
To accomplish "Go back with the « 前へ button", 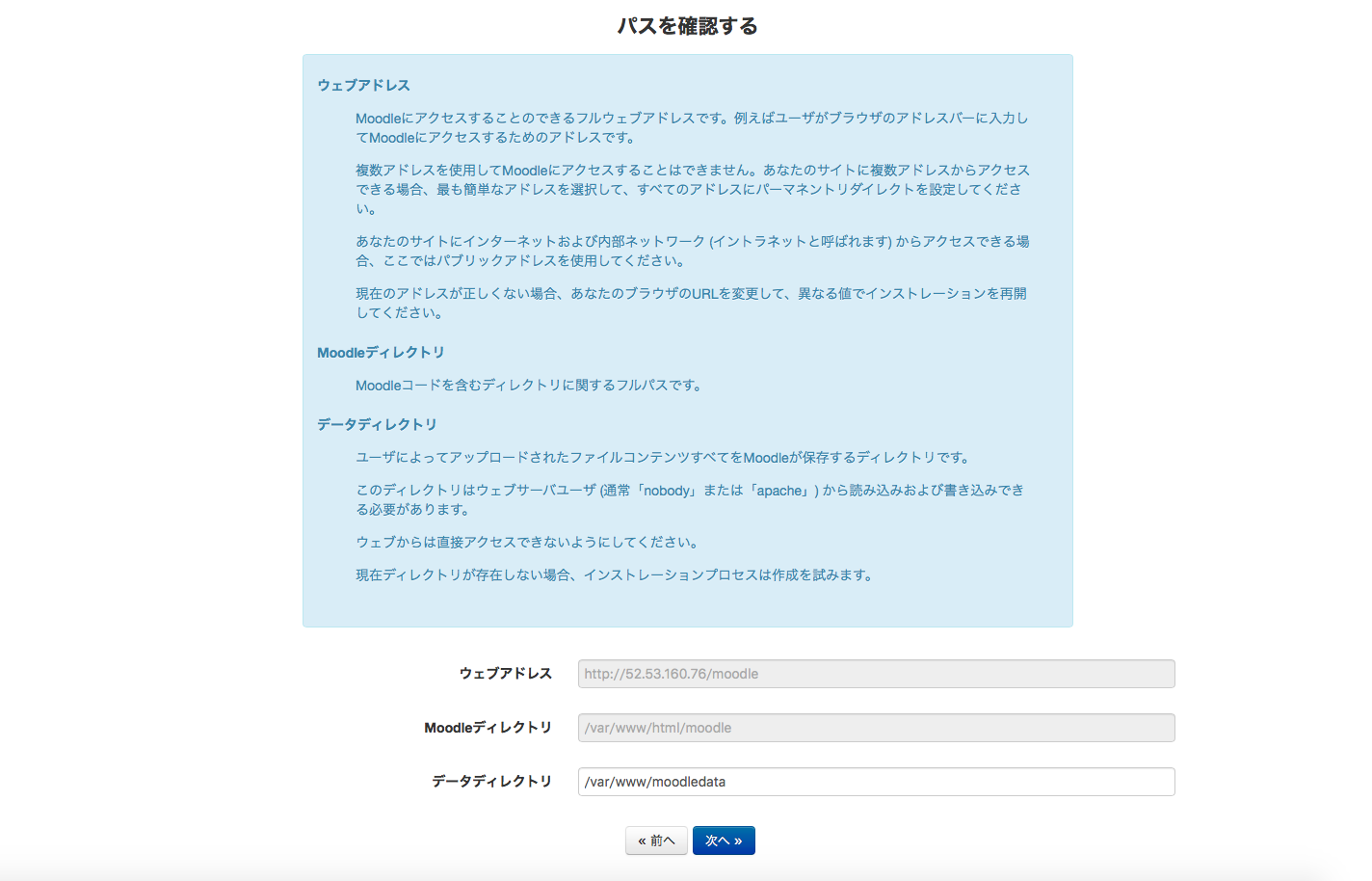I will 656,841.
